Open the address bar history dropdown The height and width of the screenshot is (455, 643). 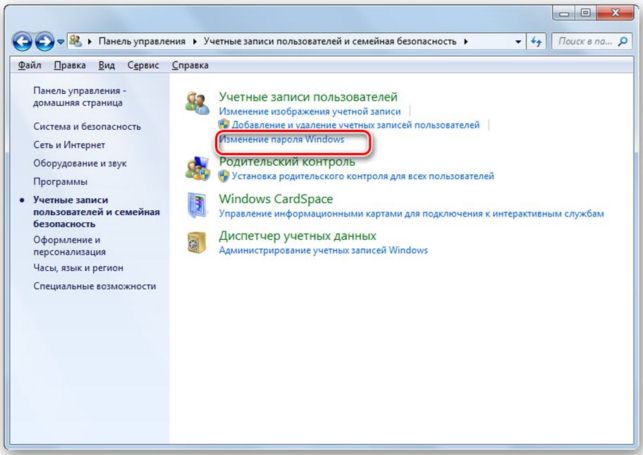click(x=518, y=42)
